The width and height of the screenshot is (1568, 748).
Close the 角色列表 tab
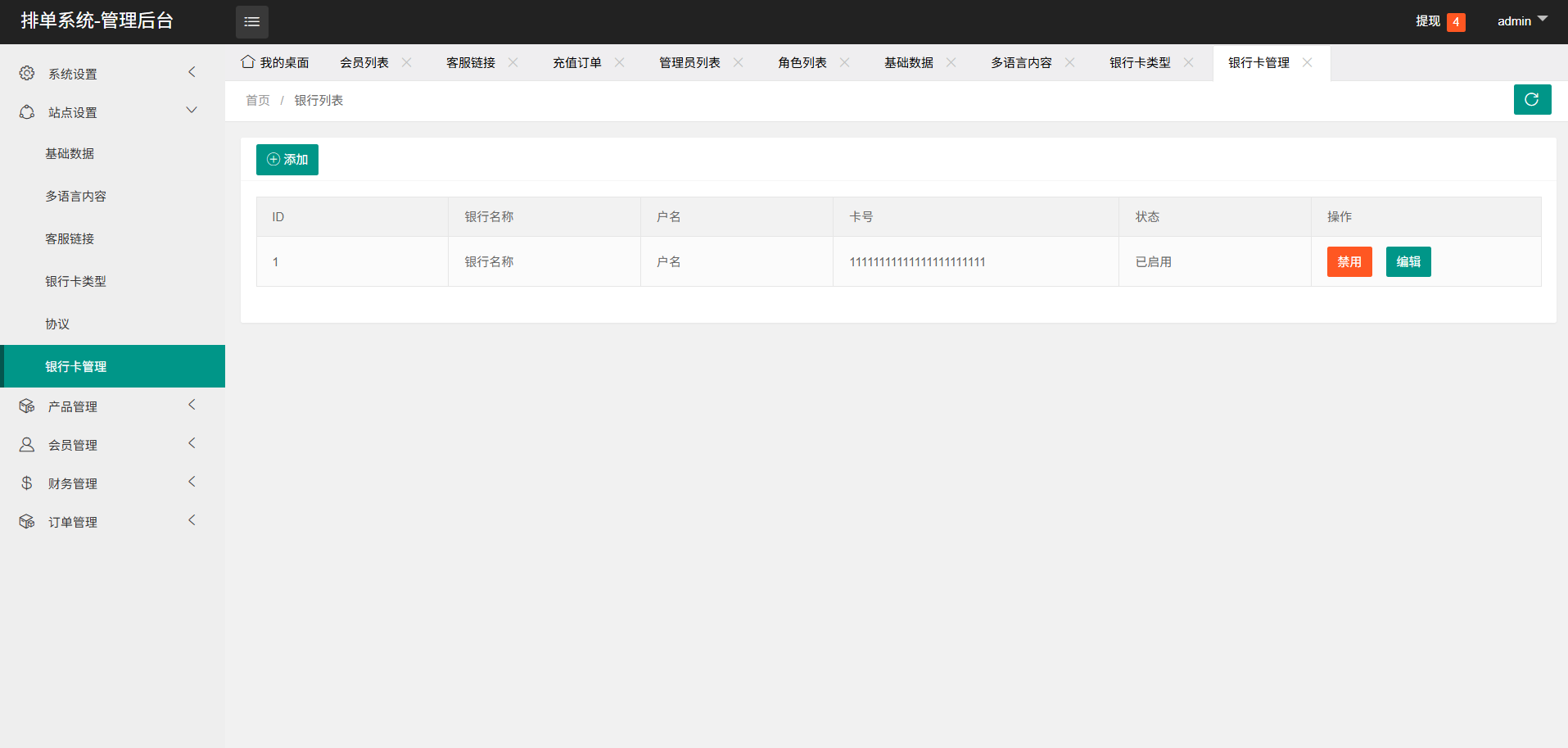pos(845,62)
